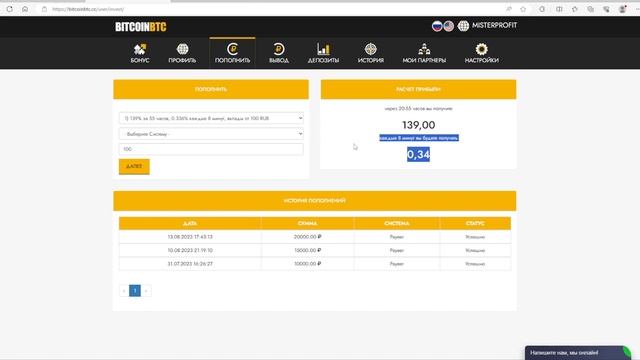Click the browser home icon
The image size is (640, 360).
(x=25, y=9)
